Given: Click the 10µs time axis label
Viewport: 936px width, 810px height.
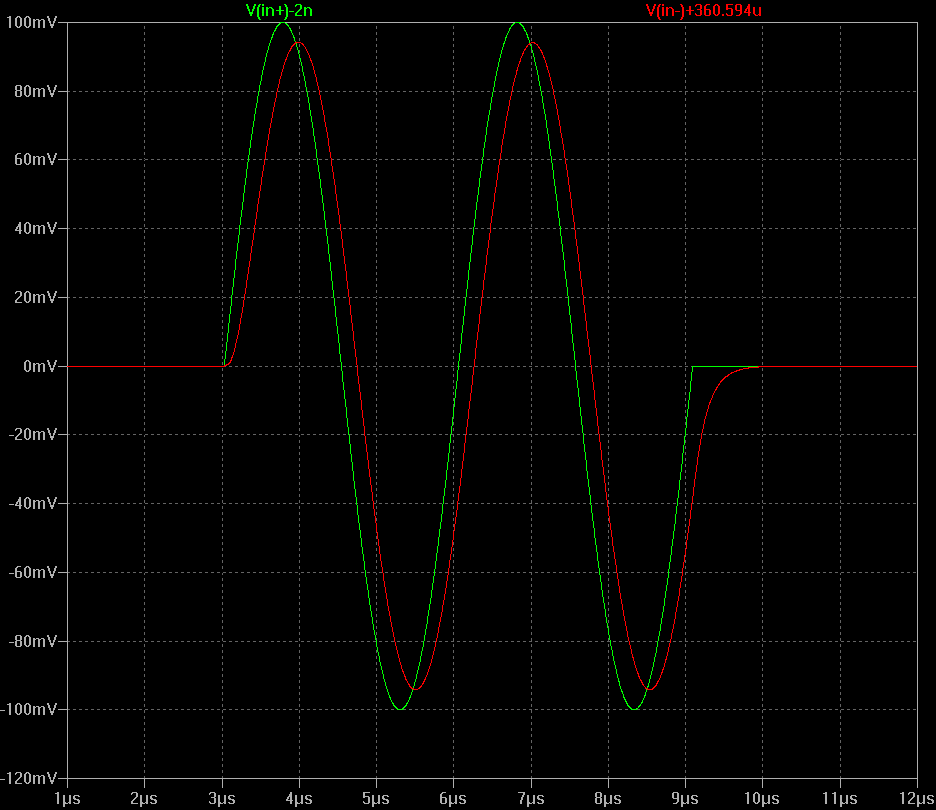Looking at the screenshot, I should coord(762,799).
